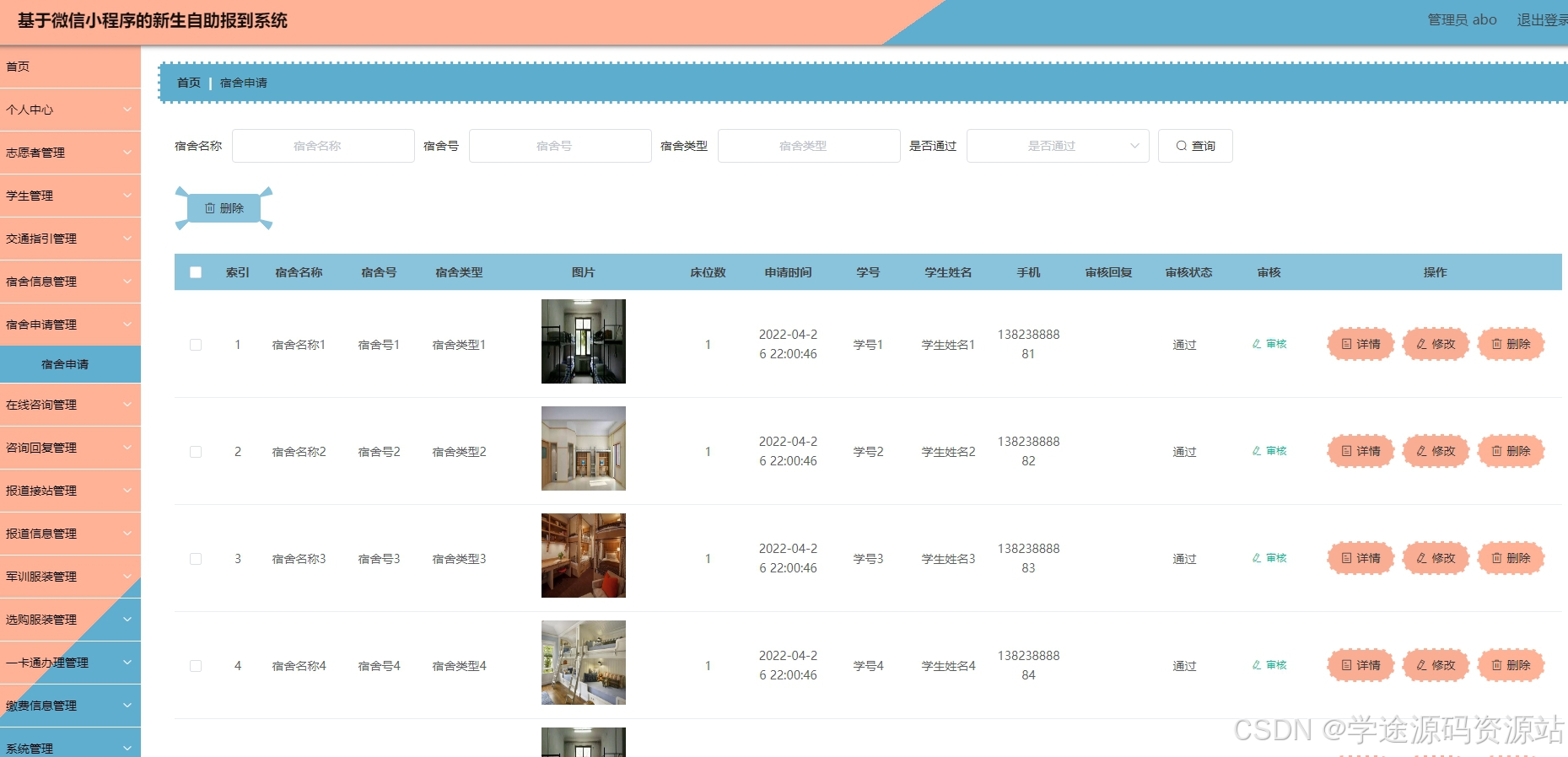Open dorm photo thumbnail for 宿舍名称2
The image size is (1568, 757).
coord(584,448)
